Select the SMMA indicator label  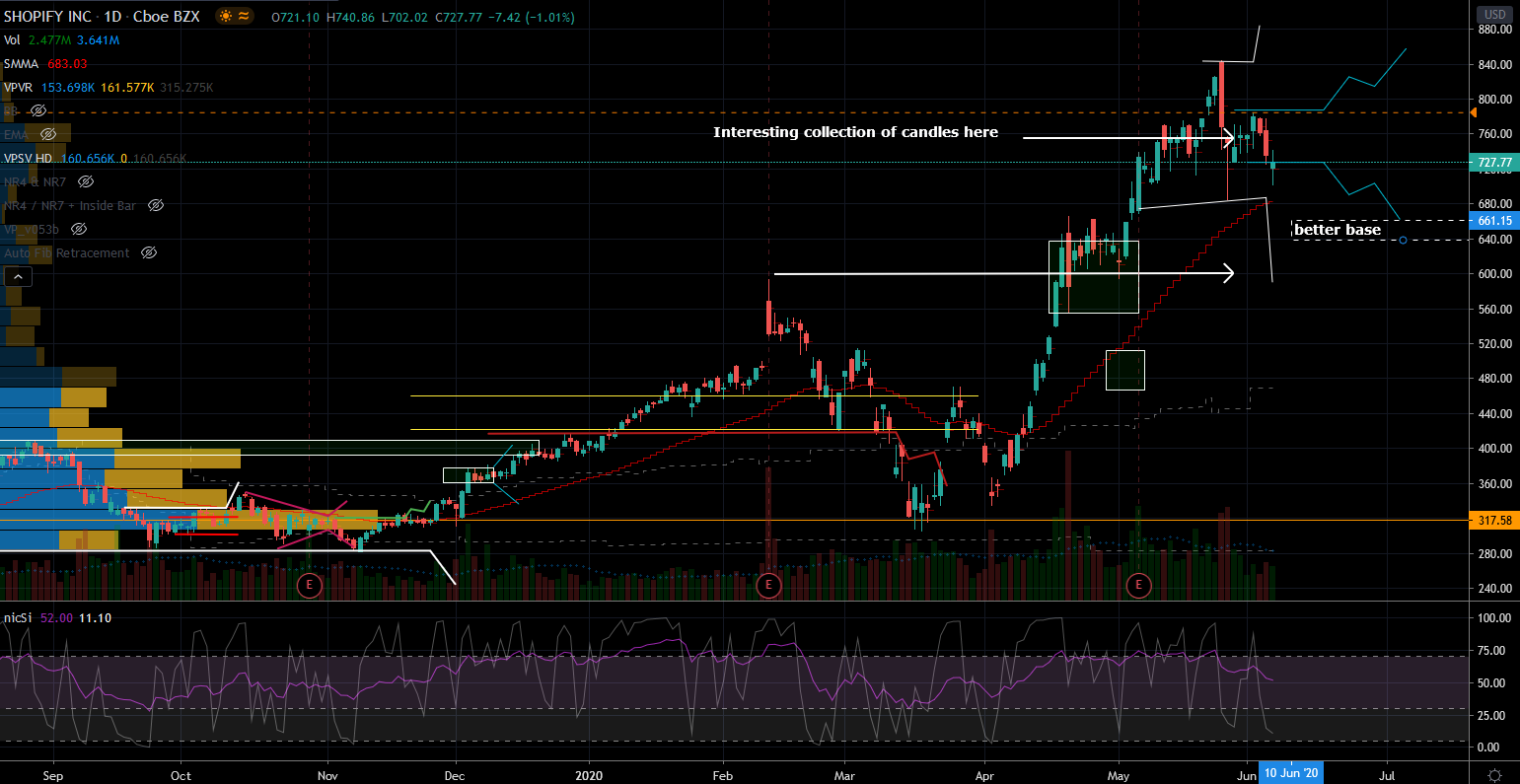(x=22, y=64)
